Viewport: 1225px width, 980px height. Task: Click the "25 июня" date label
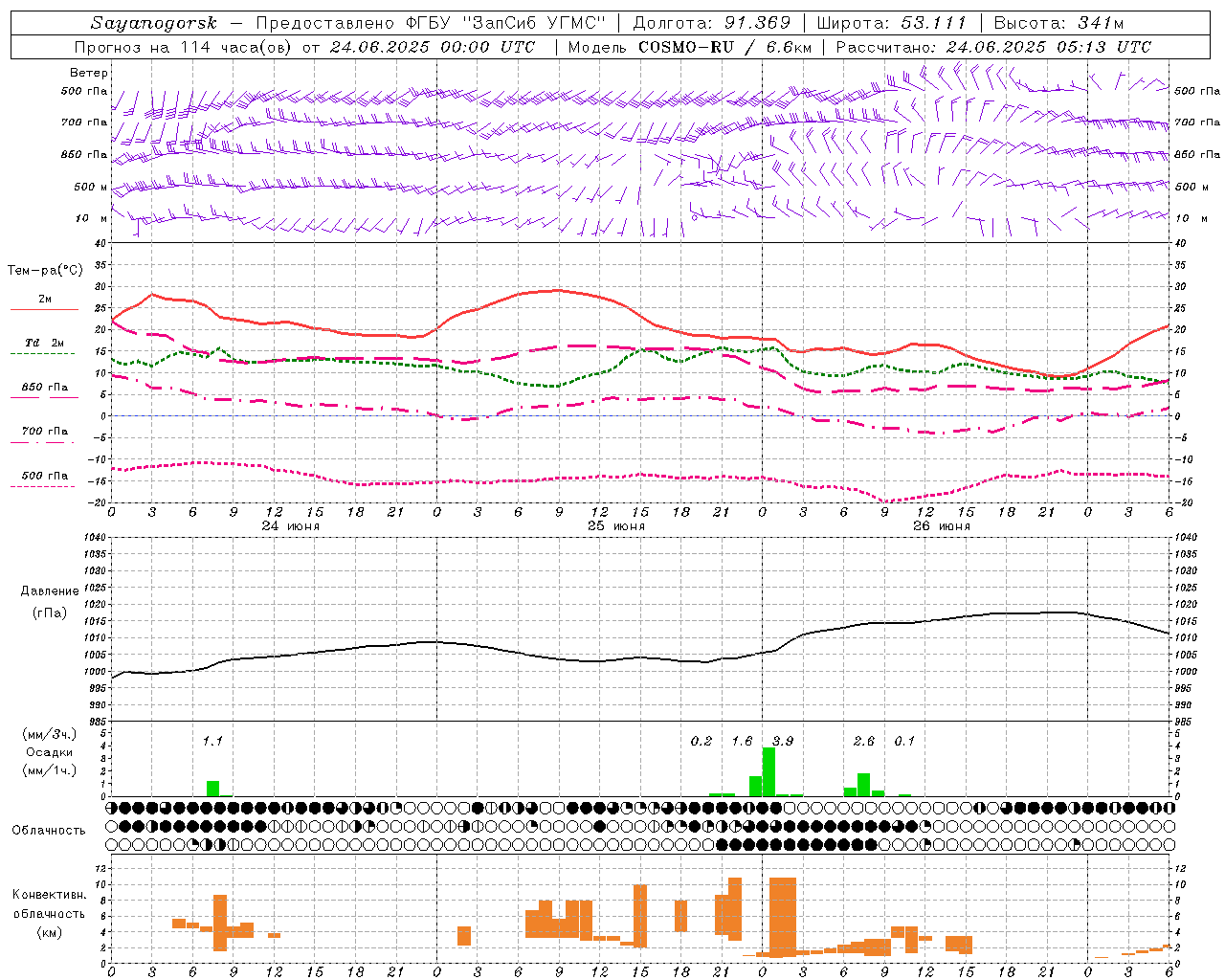pyautogui.click(x=615, y=526)
